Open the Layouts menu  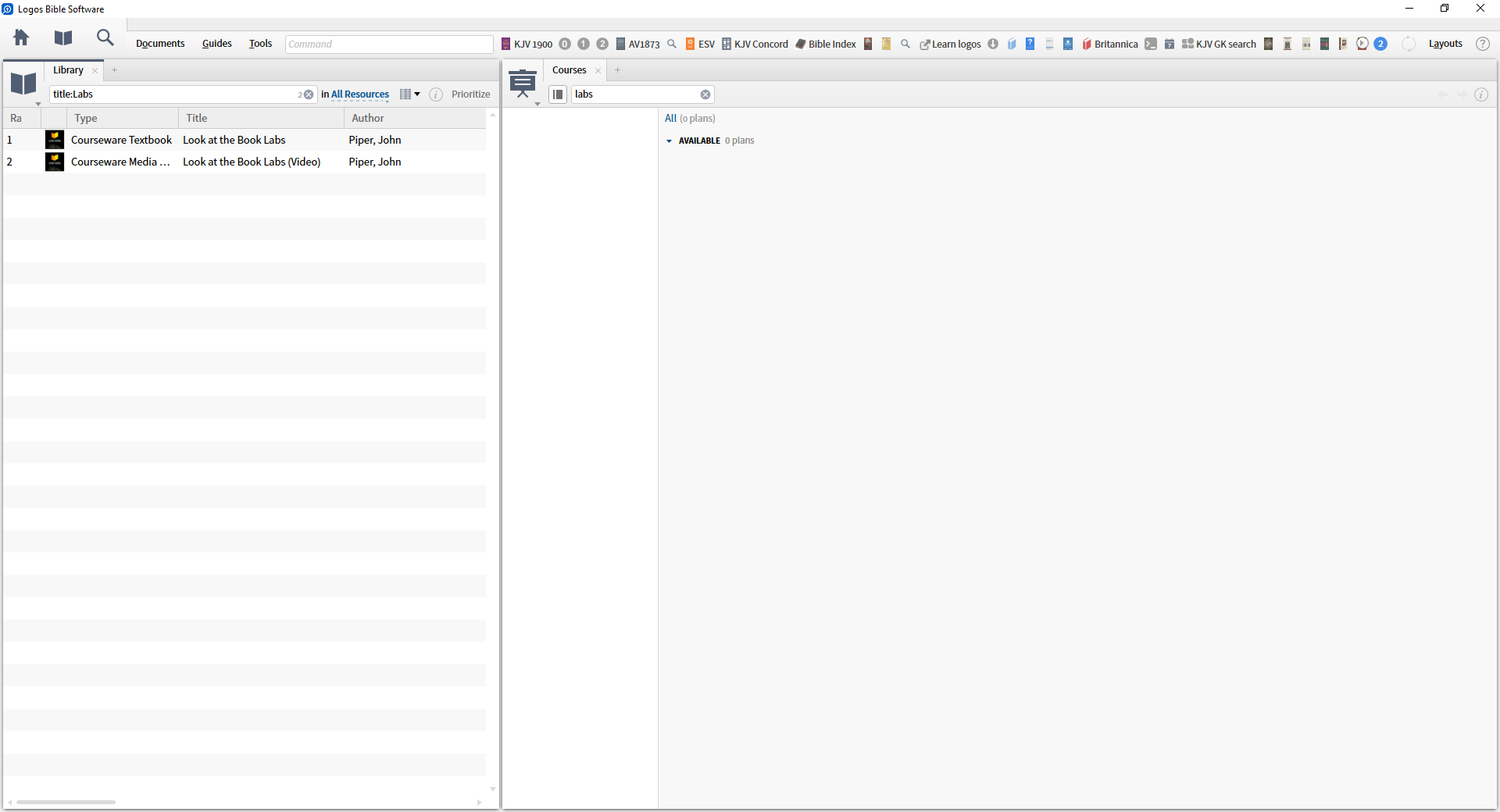coord(1445,44)
